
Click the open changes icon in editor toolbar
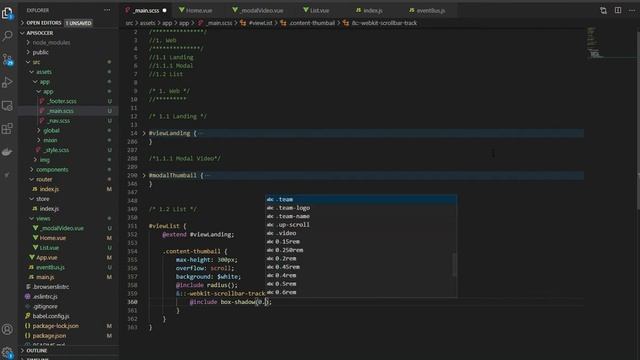(x=603, y=10)
